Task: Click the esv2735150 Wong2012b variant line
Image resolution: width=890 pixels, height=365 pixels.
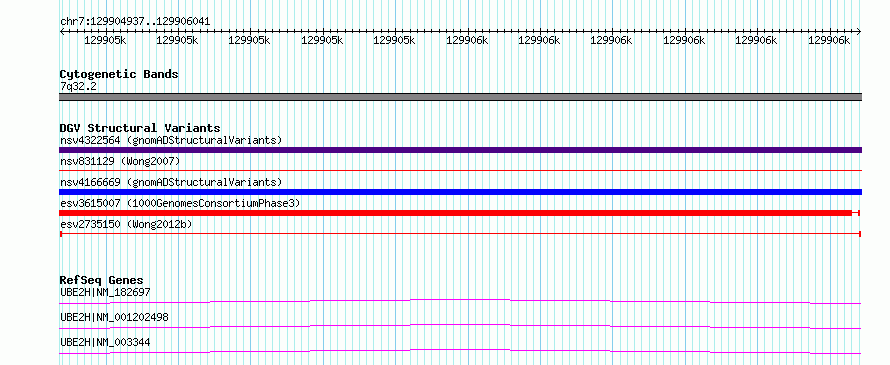Action: click(460, 234)
